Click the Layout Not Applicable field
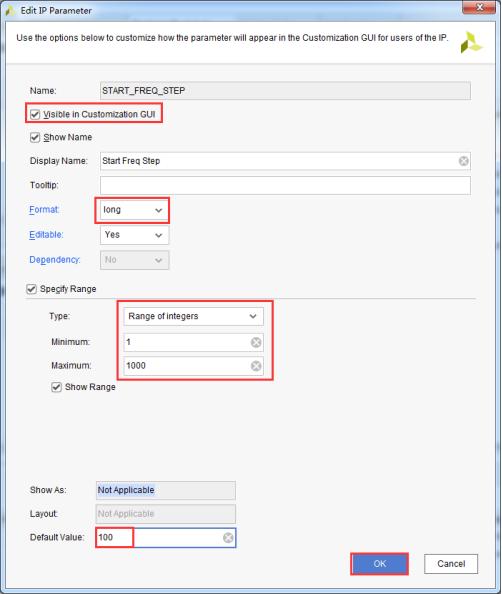This screenshot has height=594, width=502. 166,514
